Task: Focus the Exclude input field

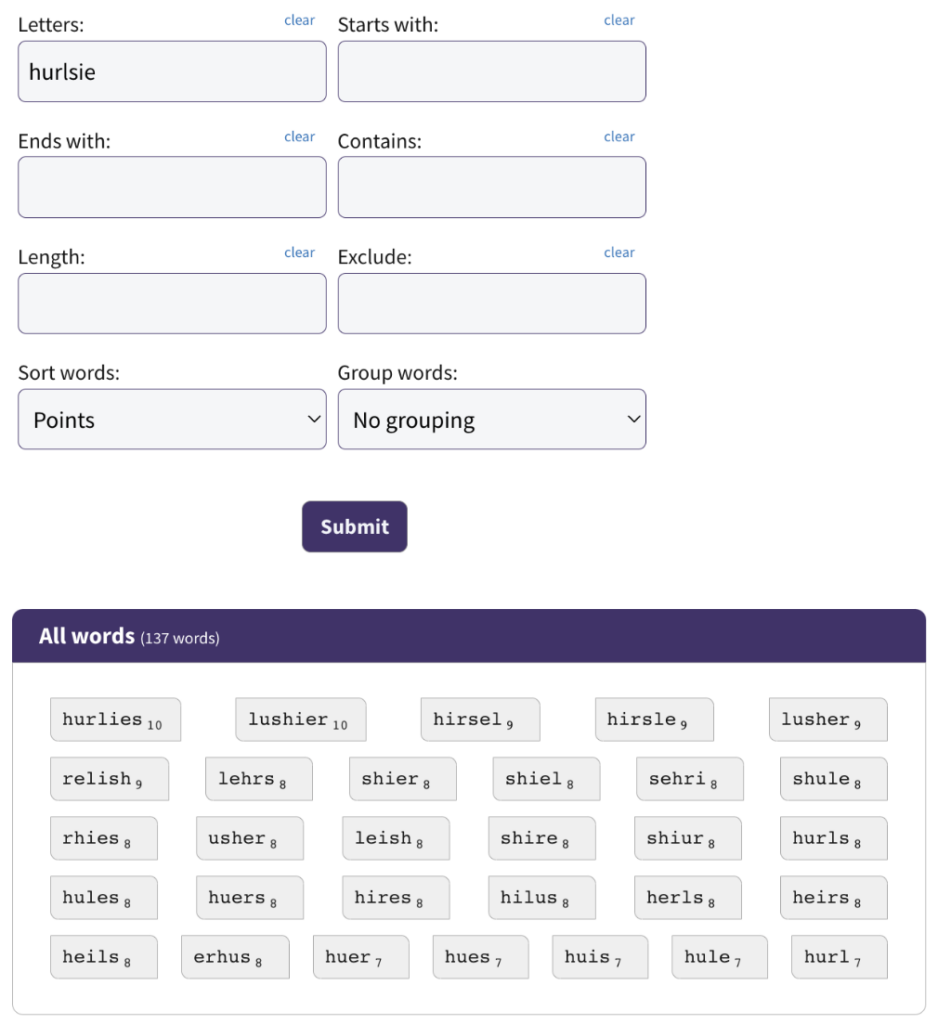Action: (x=492, y=303)
